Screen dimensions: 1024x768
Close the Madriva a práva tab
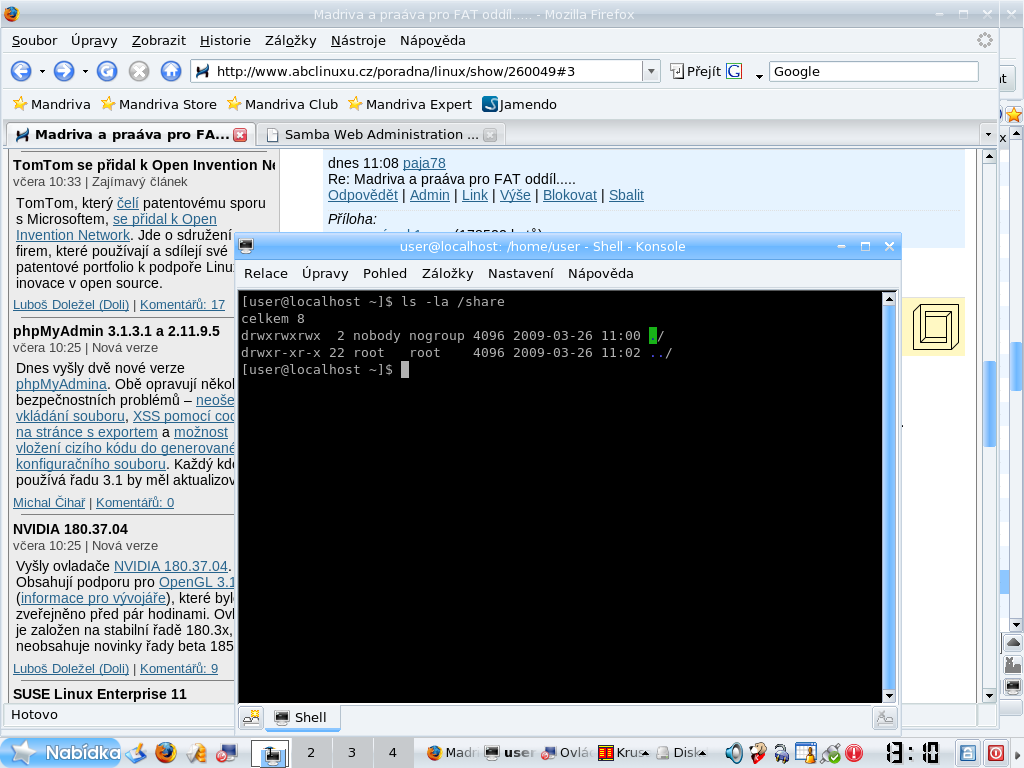240,135
